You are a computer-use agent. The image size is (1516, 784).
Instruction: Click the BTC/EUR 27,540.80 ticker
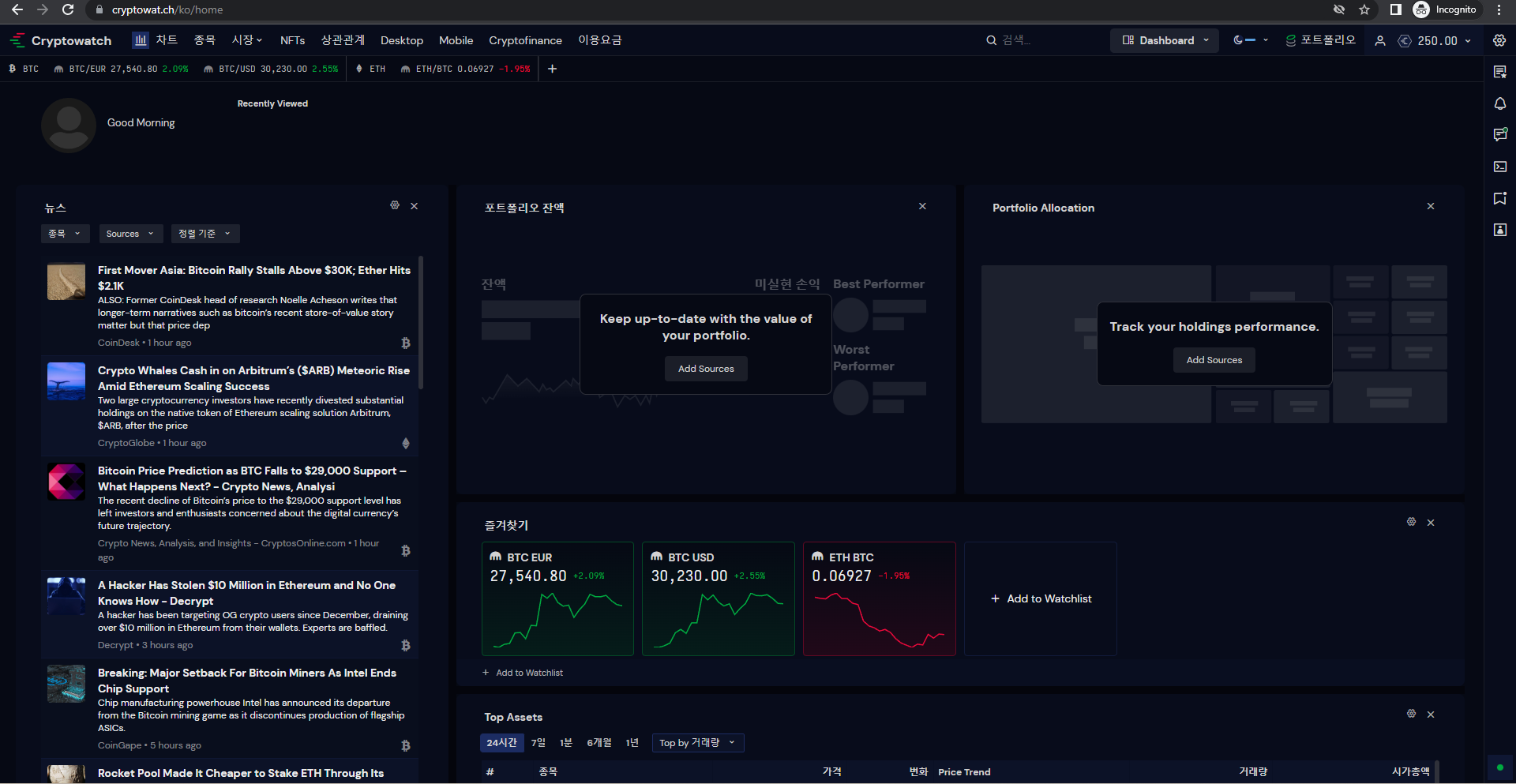click(121, 69)
